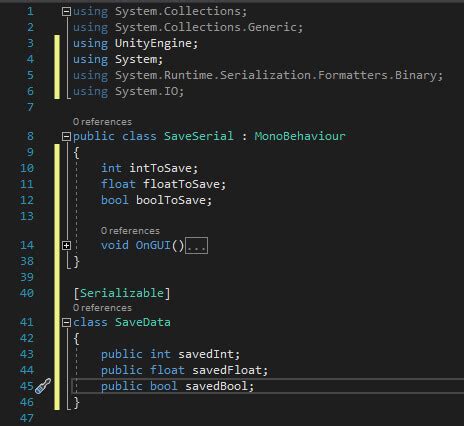Viewport: 464px width, 426px height.
Task: Click the closing brace on line 46
Action: (x=76, y=403)
